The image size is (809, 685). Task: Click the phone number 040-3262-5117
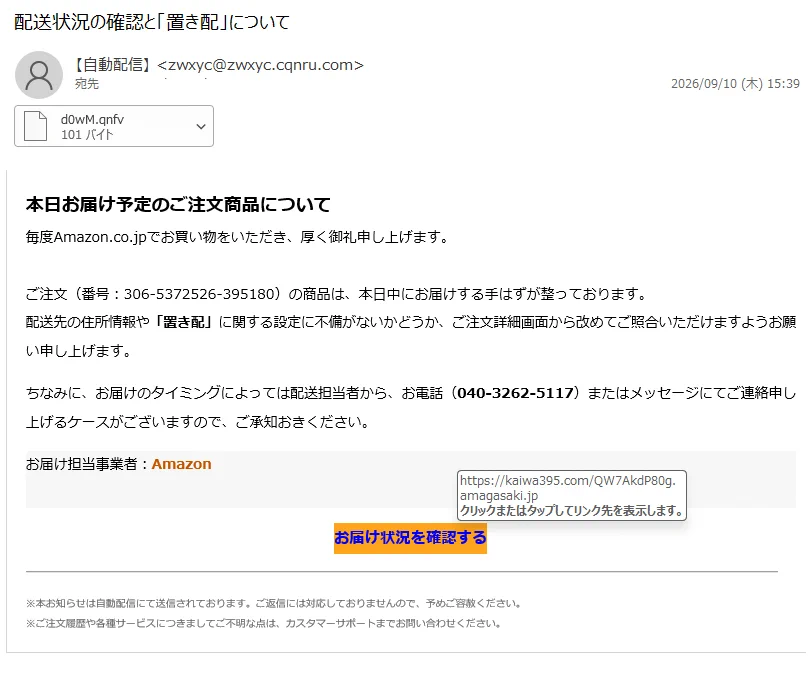click(515, 393)
